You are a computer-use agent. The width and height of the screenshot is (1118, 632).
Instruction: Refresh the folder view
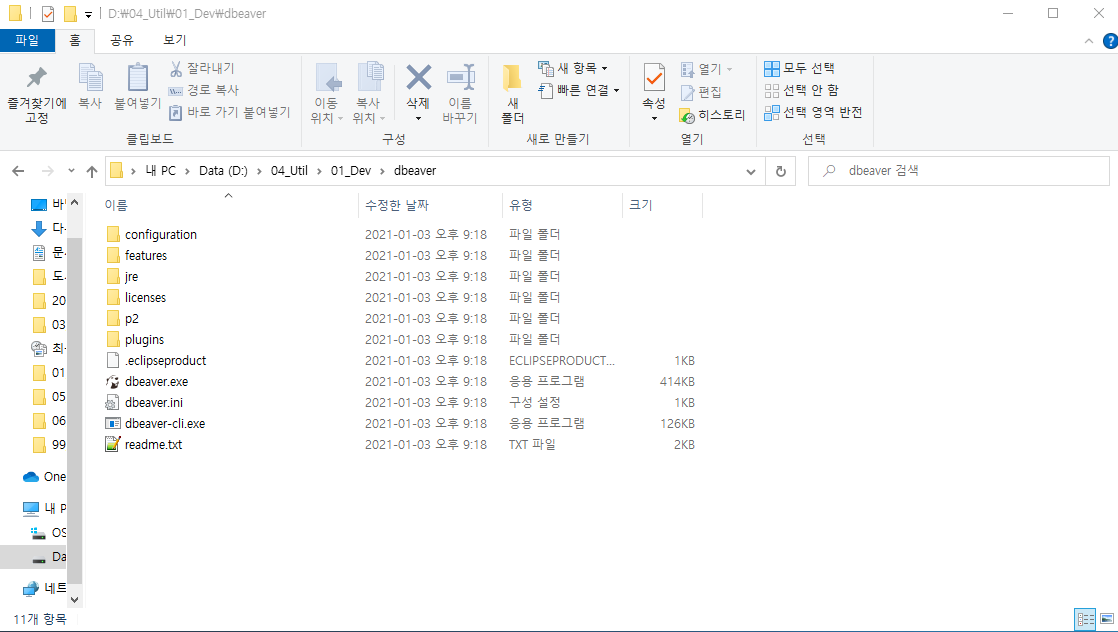[781, 171]
